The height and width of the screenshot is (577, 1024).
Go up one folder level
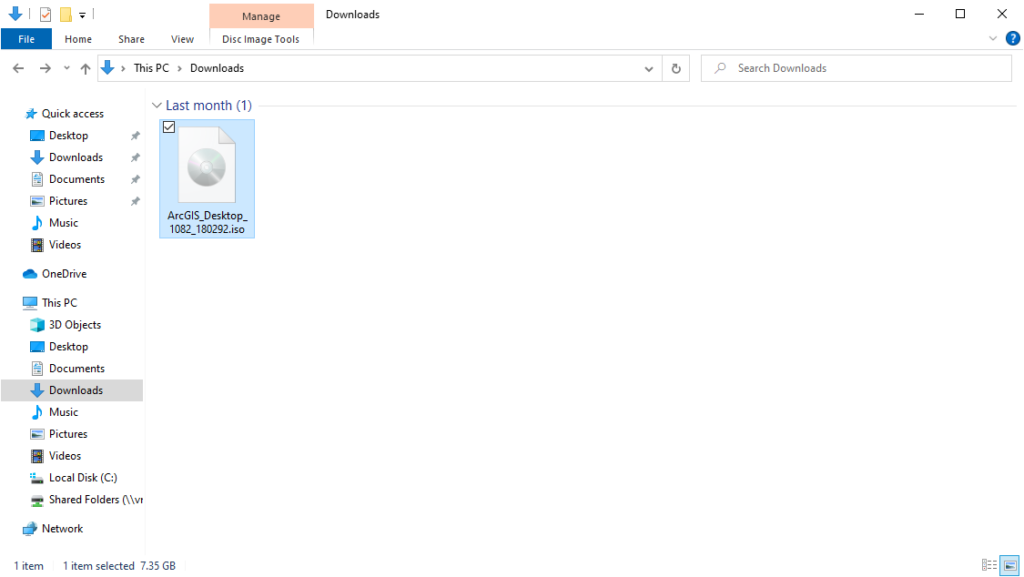[85, 69]
